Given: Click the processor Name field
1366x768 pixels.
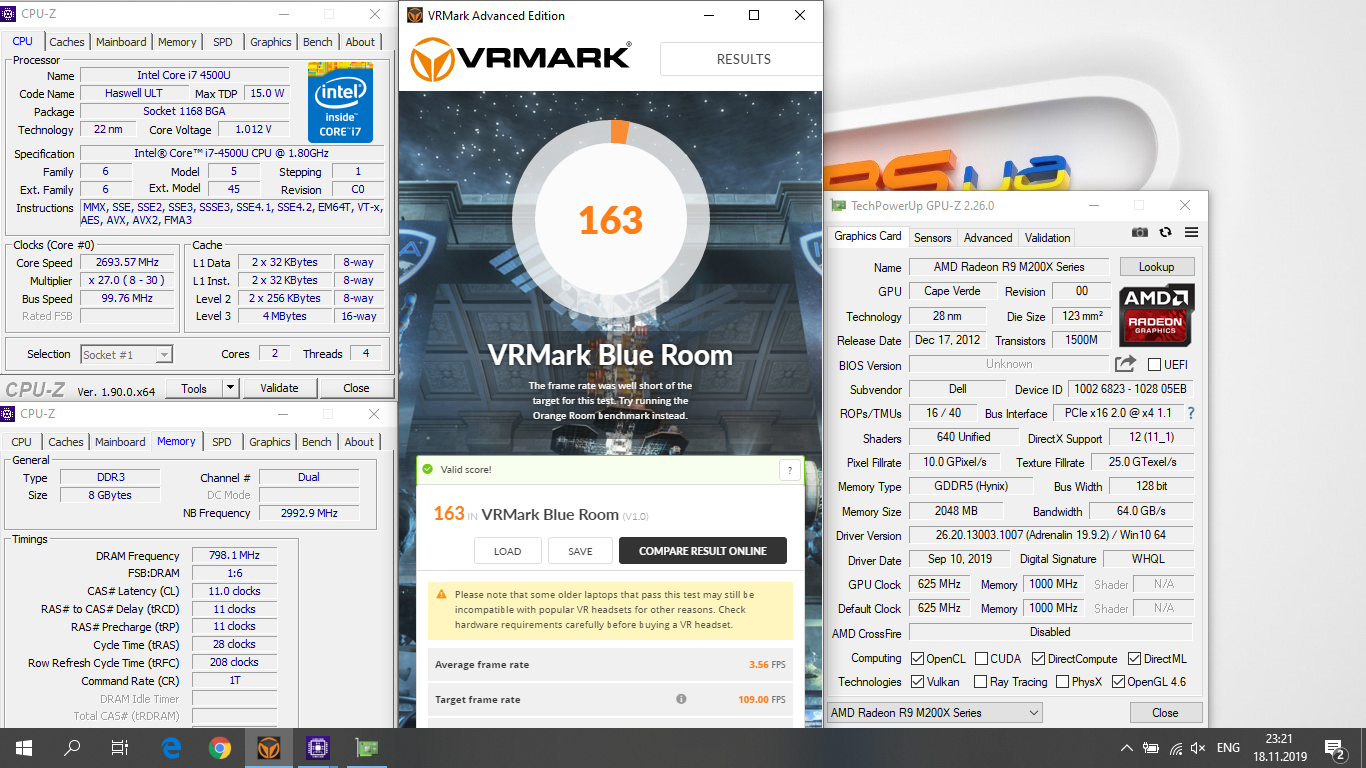Looking at the screenshot, I should 185,75.
